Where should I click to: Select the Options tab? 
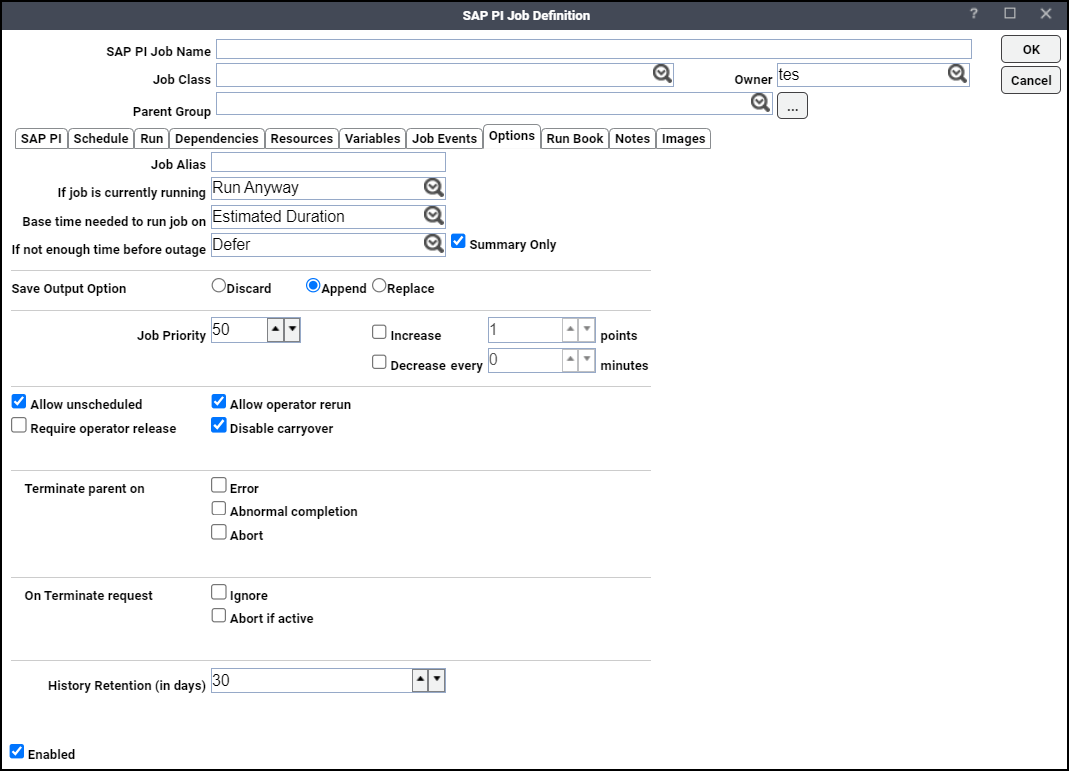512,136
